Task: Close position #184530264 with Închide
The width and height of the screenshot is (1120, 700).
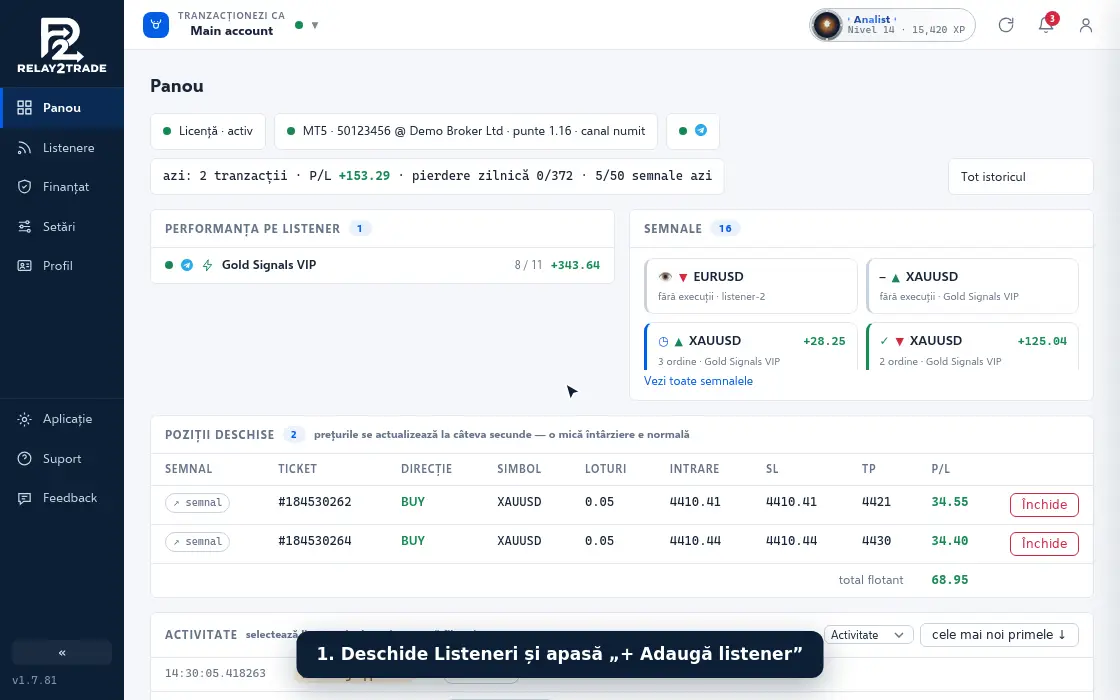Action: point(1044,544)
